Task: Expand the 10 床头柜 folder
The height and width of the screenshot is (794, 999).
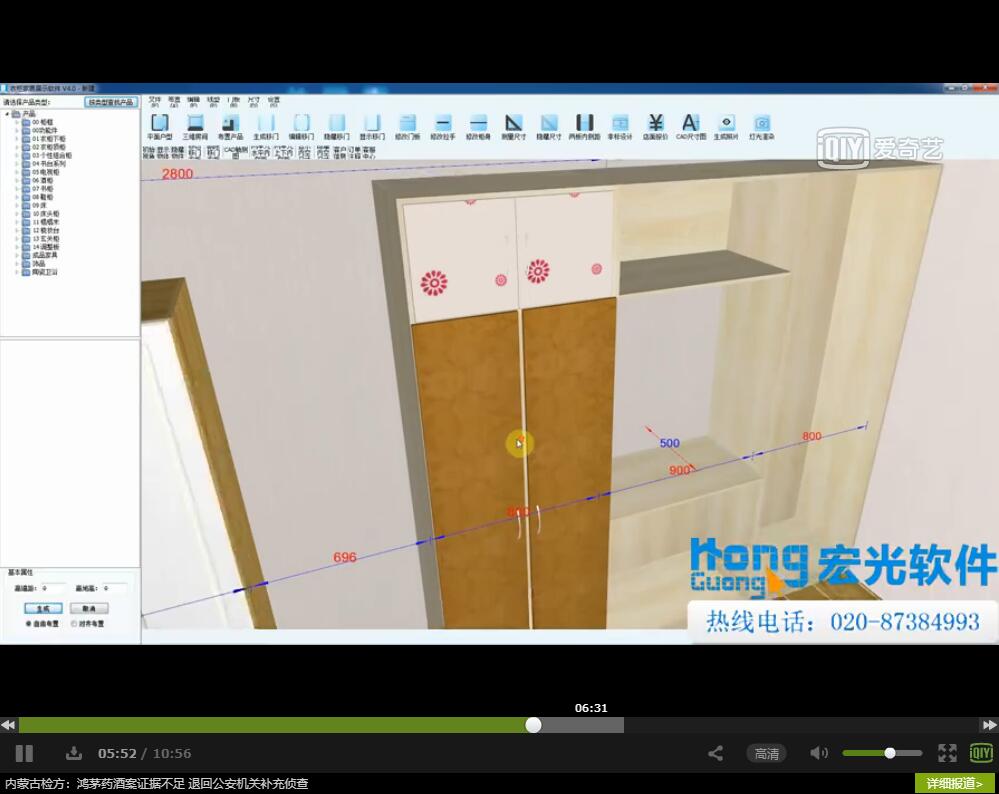Action: coord(17,214)
